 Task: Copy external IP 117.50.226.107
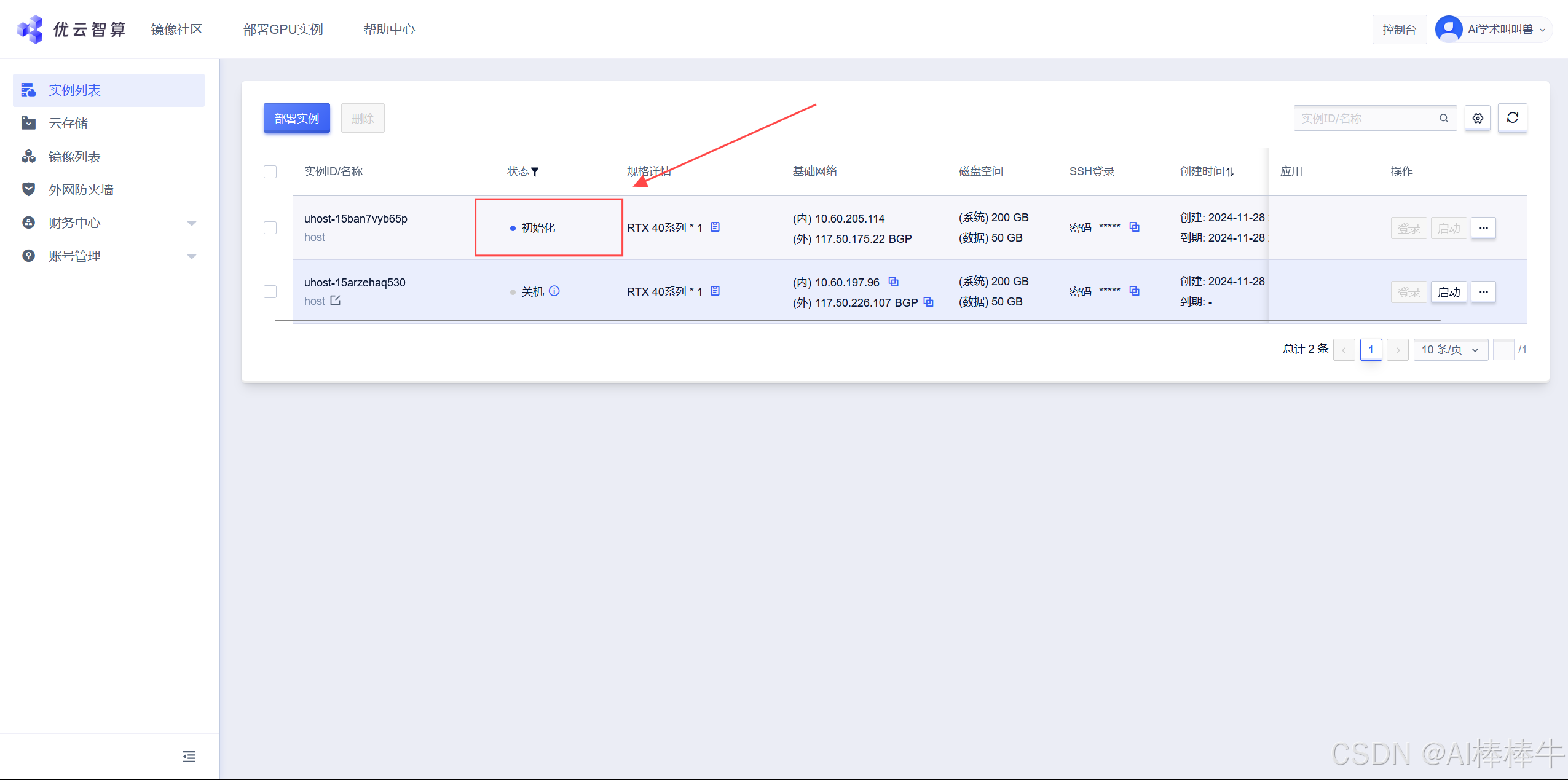pyautogui.click(x=928, y=302)
